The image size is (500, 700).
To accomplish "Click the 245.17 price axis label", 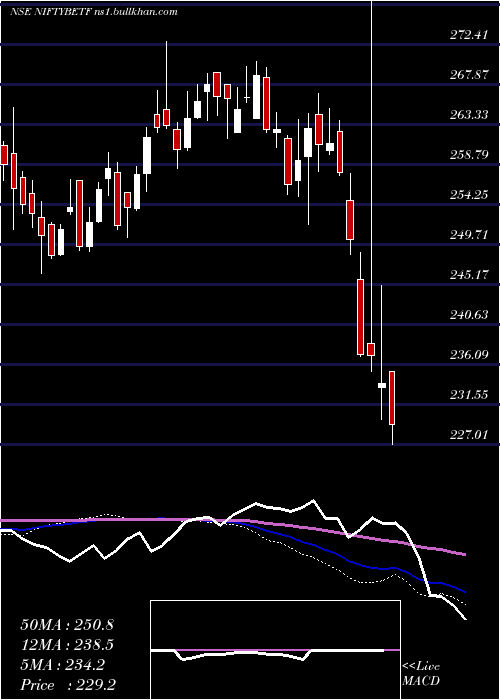I will pos(468,275).
